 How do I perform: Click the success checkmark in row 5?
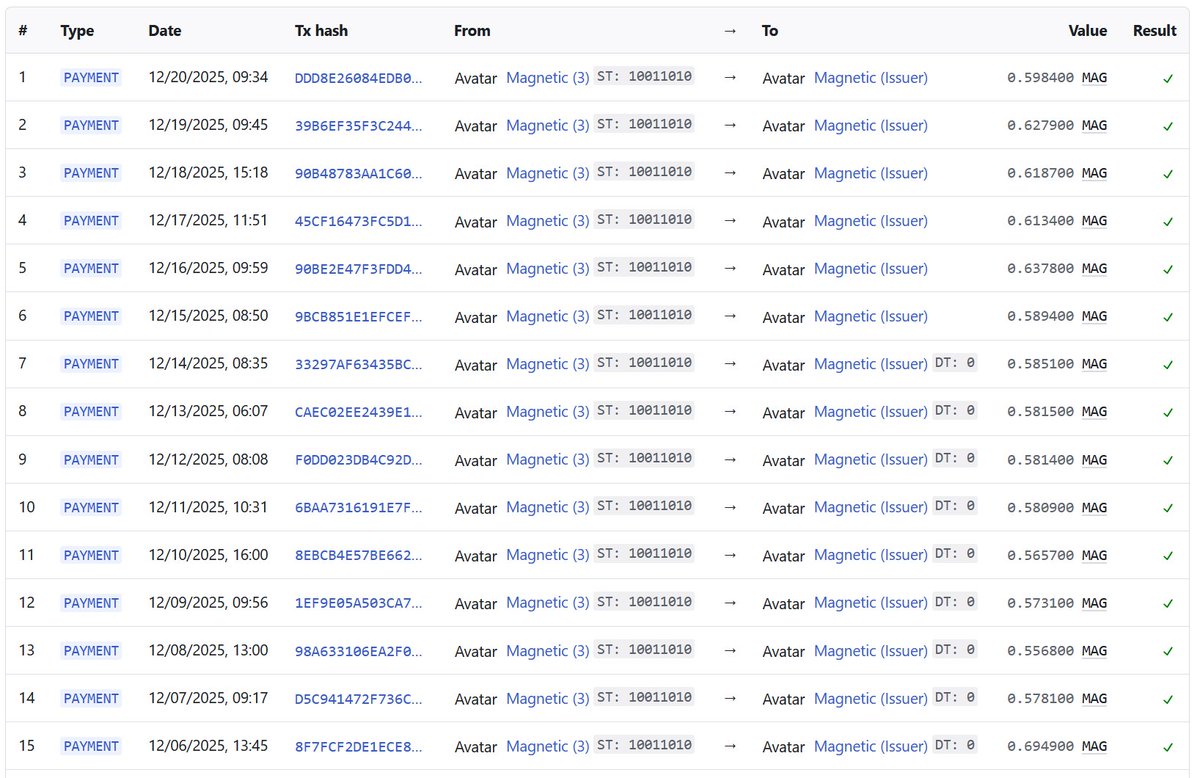click(1168, 269)
